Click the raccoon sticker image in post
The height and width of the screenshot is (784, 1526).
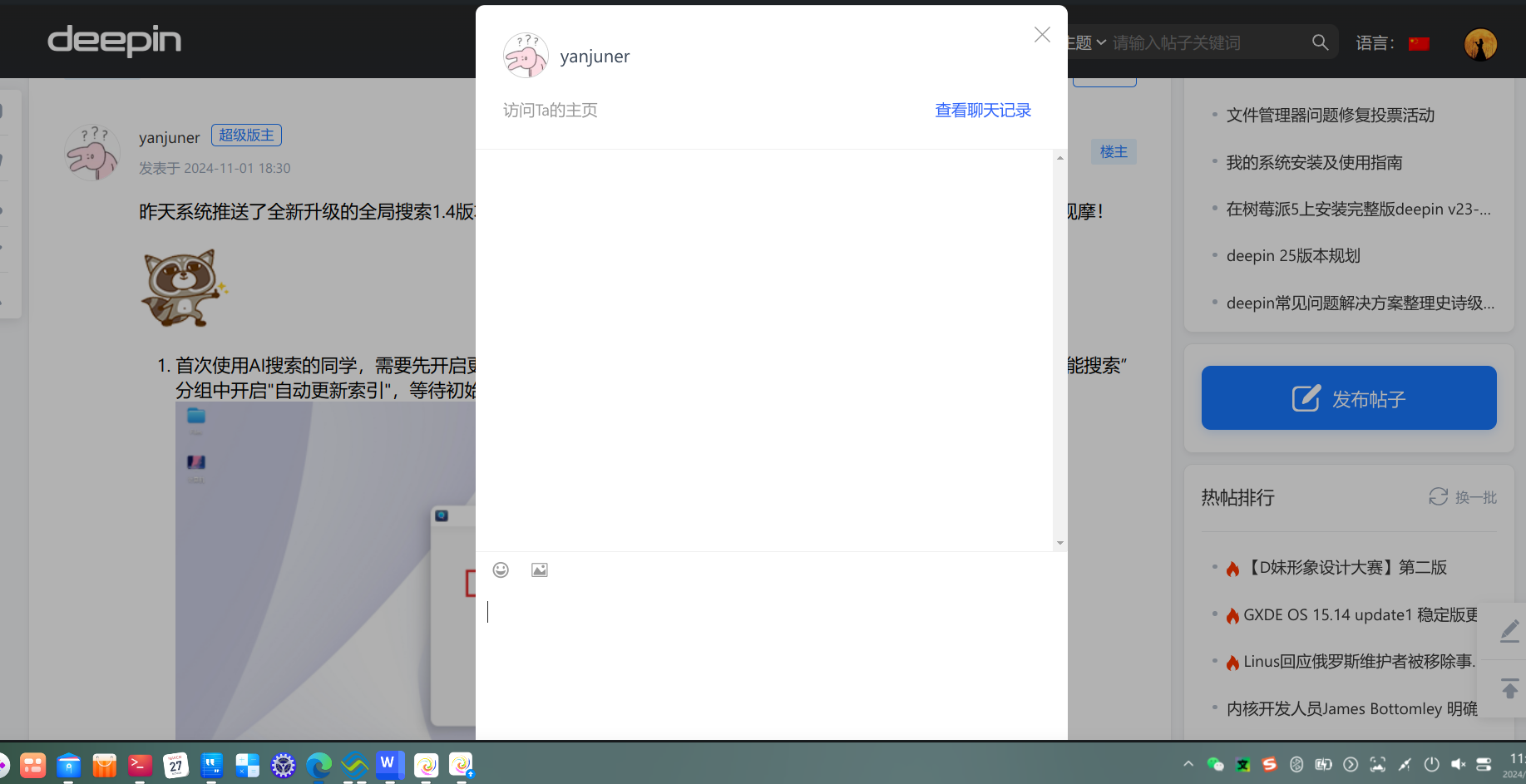pos(184,288)
